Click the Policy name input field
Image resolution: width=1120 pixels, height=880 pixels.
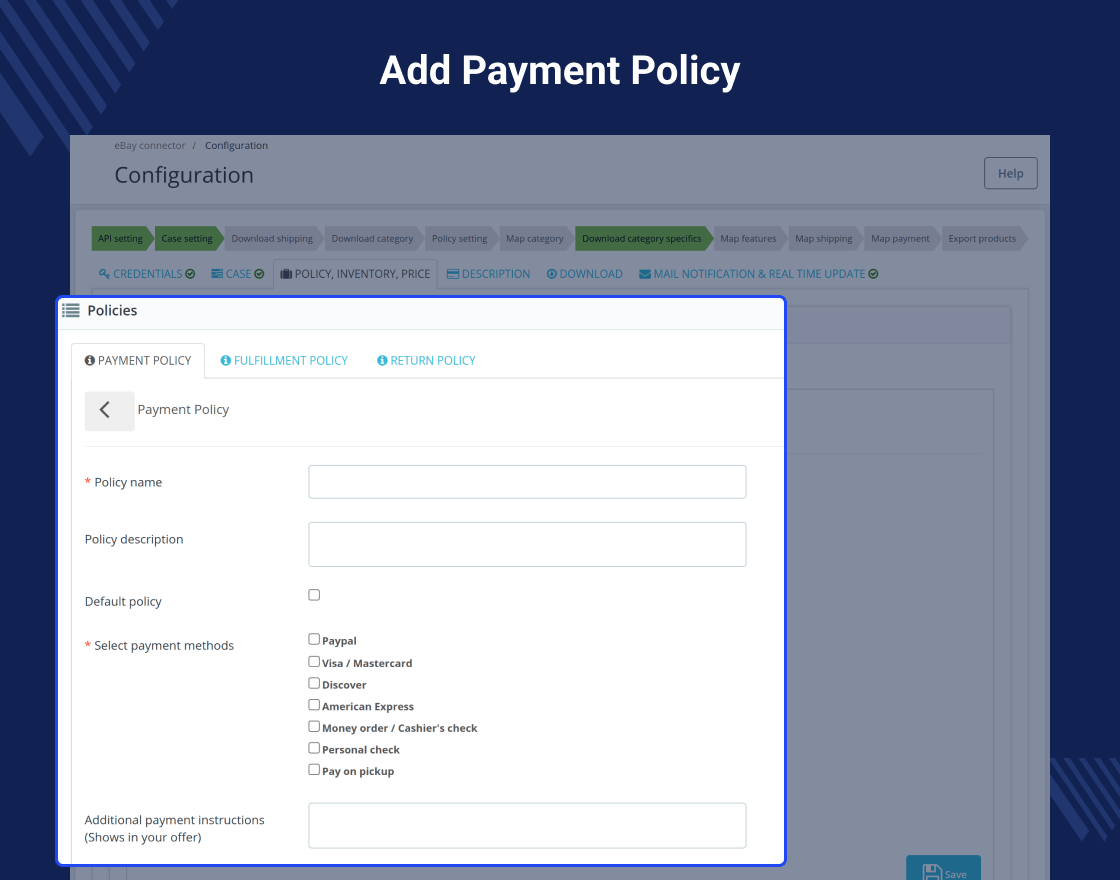pyautogui.click(x=527, y=482)
